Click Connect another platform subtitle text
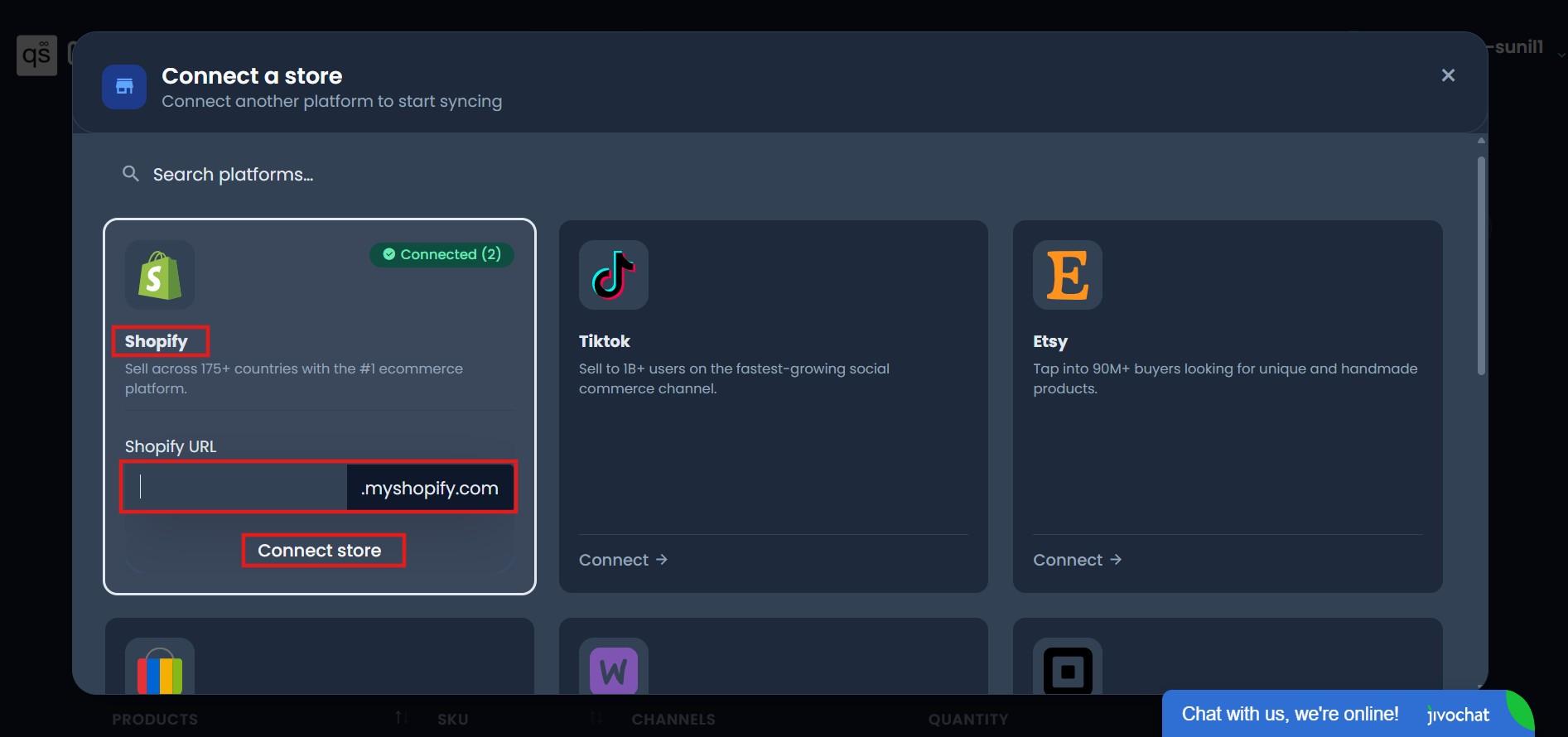The width and height of the screenshot is (1568, 737). coord(331,101)
